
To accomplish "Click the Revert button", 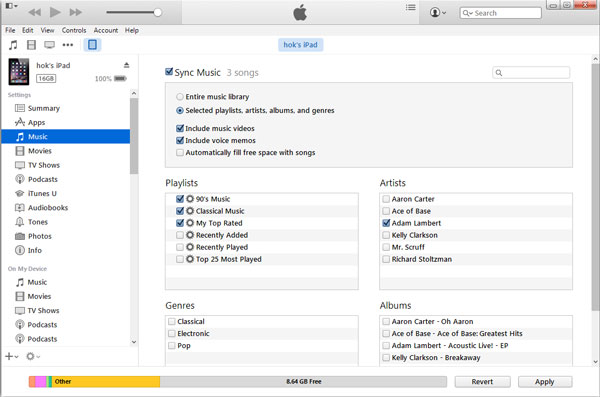I will coord(483,382).
